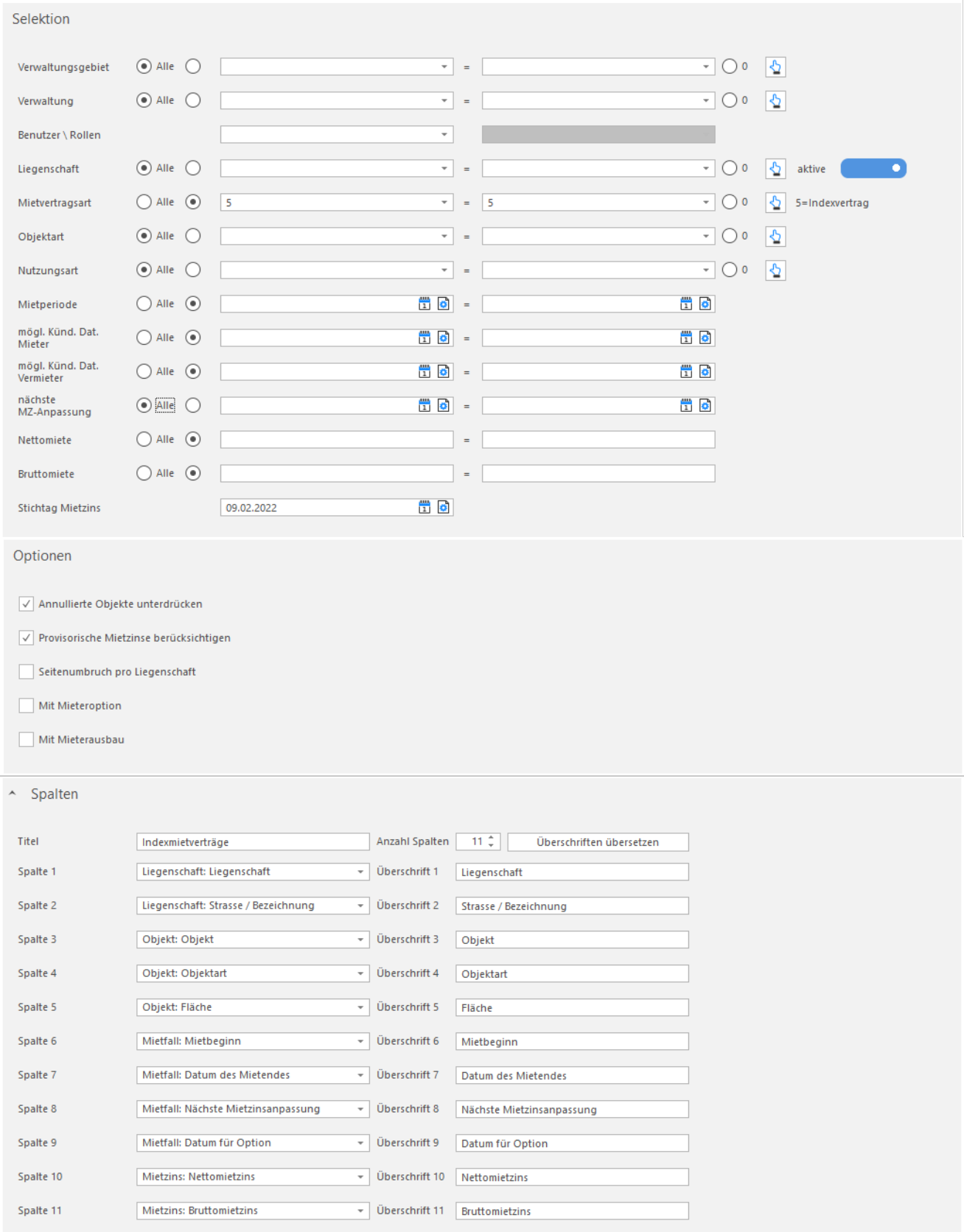The image size is (964, 1232).
Task: Click date gear icon for Stichtag Mietzins
Action: (444, 507)
